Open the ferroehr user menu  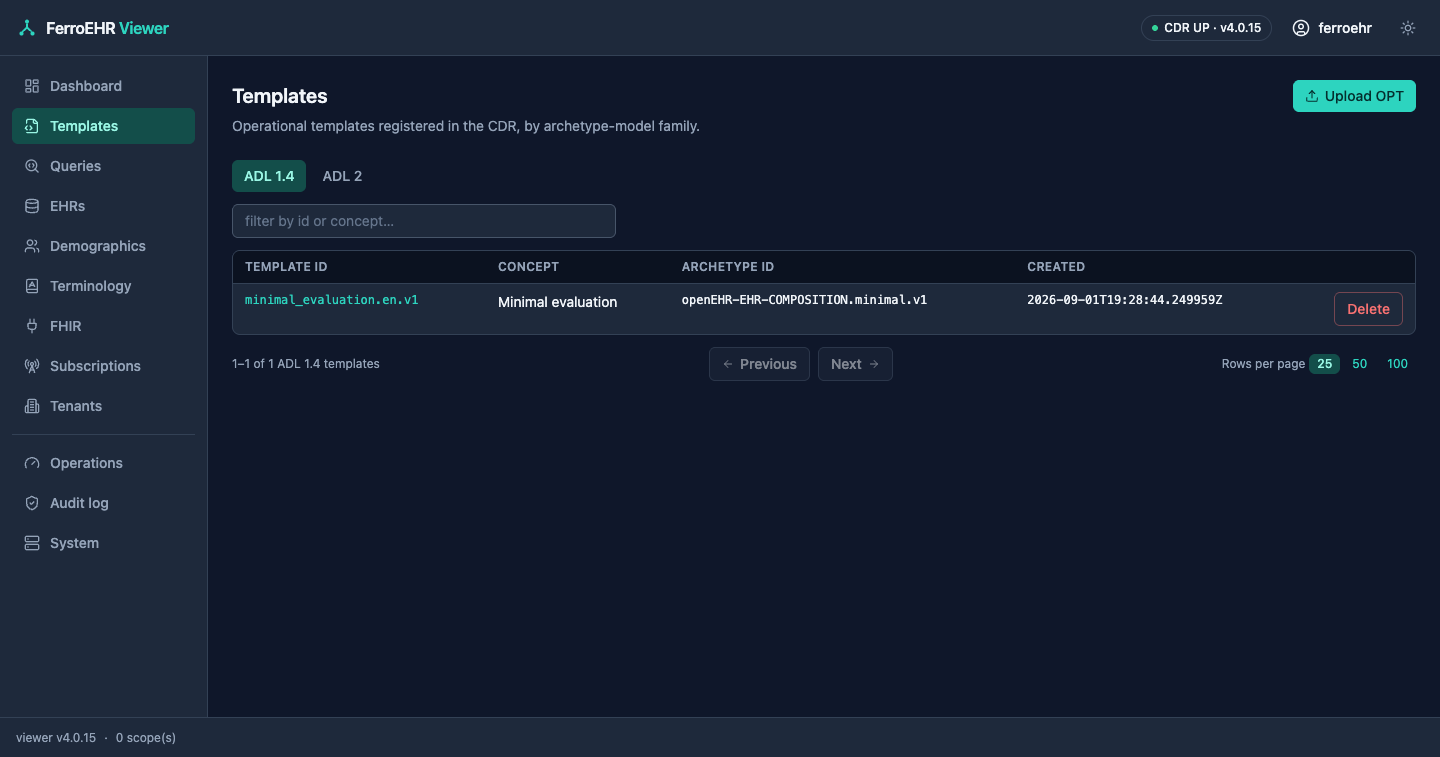(x=1332, y=28)
